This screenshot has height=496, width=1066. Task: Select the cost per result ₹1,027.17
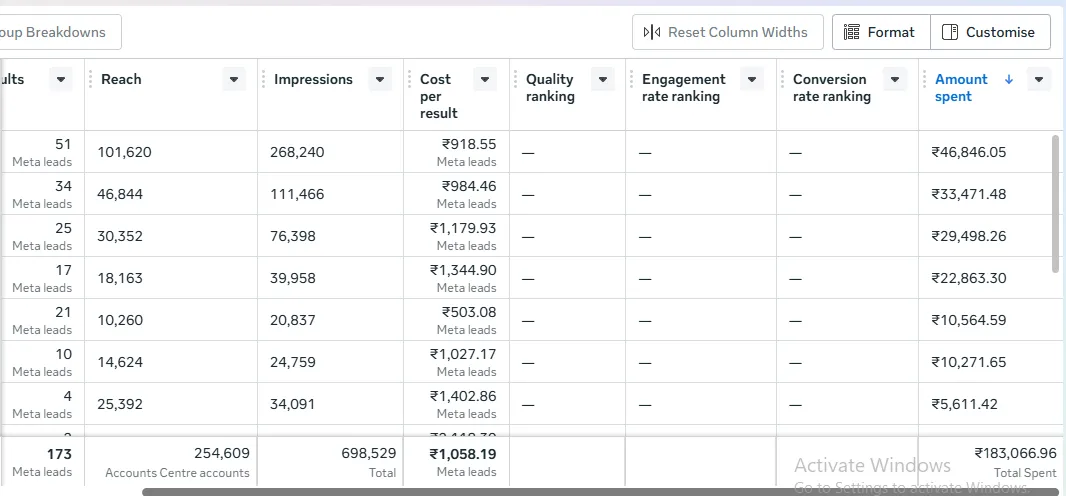click(x=463, y=354)
